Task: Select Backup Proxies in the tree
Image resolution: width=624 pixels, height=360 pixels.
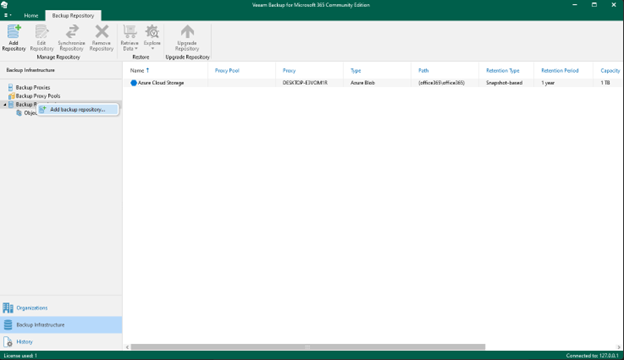Action: 33,87
